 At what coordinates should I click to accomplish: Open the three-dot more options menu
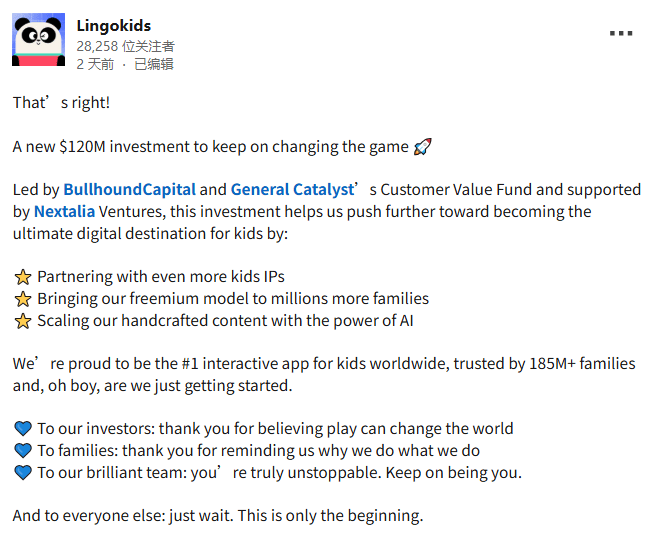pyautogui.click(x=621, y=33)
